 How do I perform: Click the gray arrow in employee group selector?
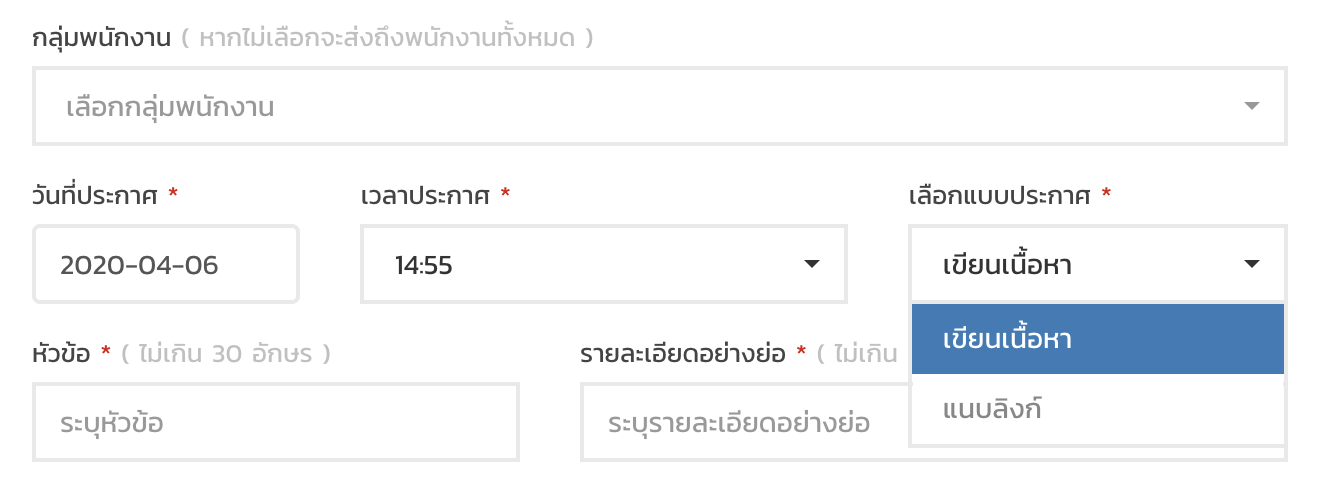coord(1251,106)
